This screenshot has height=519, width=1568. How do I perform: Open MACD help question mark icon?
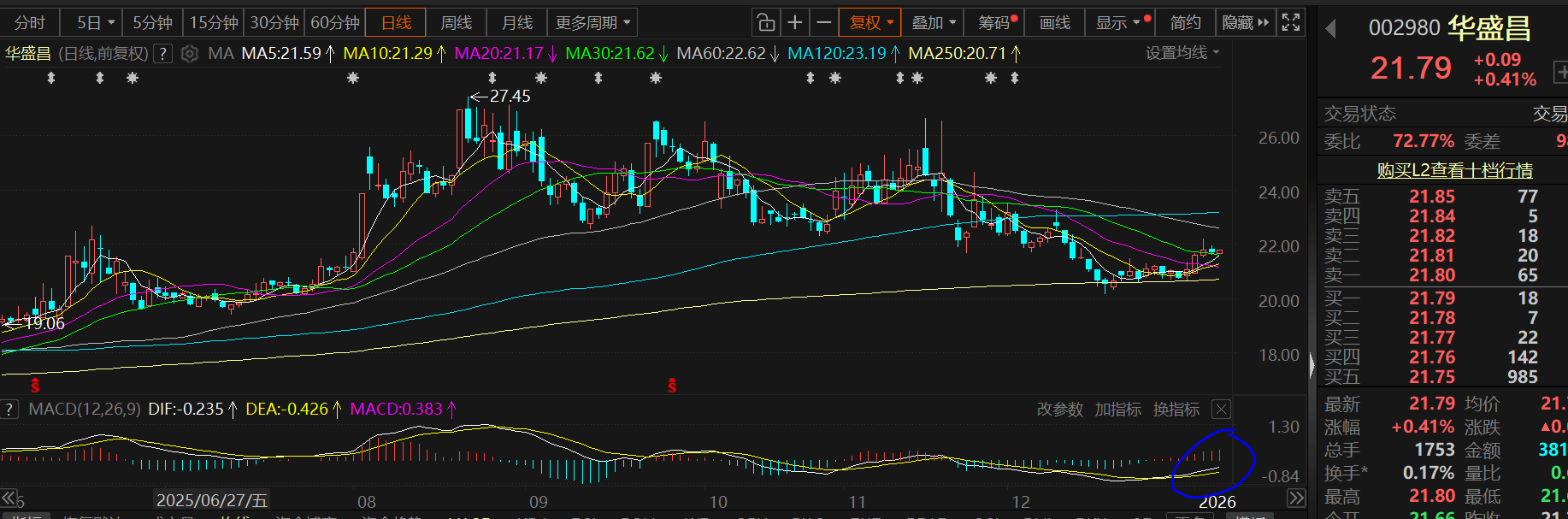coord(9,410)
